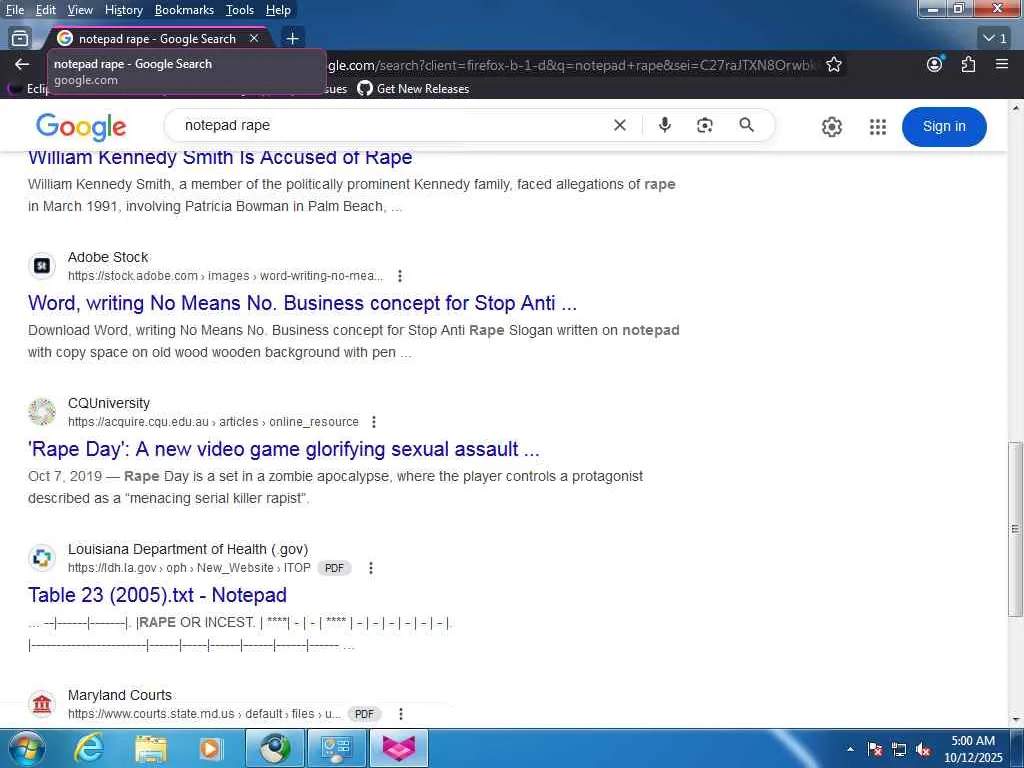
Task: Click the network tray icon
Action: click(899, 750)
